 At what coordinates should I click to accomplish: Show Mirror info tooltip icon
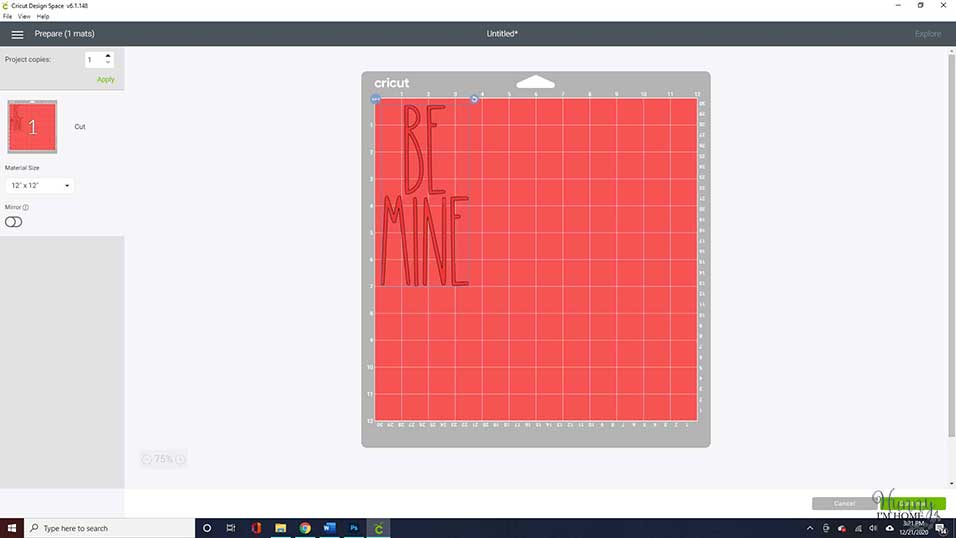tap(26, 207)
